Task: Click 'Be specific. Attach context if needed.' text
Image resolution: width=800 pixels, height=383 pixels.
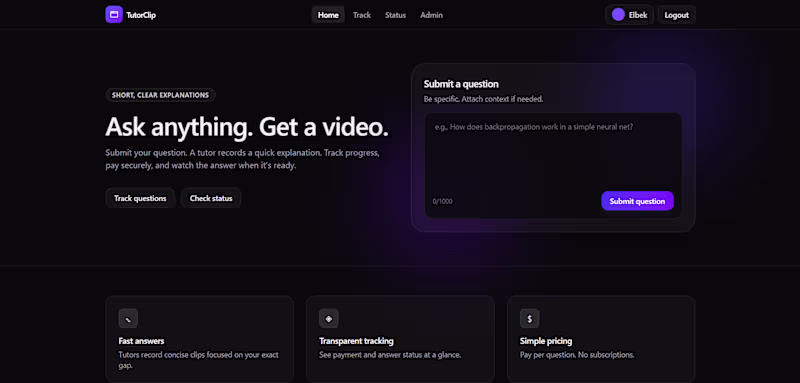Action: 484,99
